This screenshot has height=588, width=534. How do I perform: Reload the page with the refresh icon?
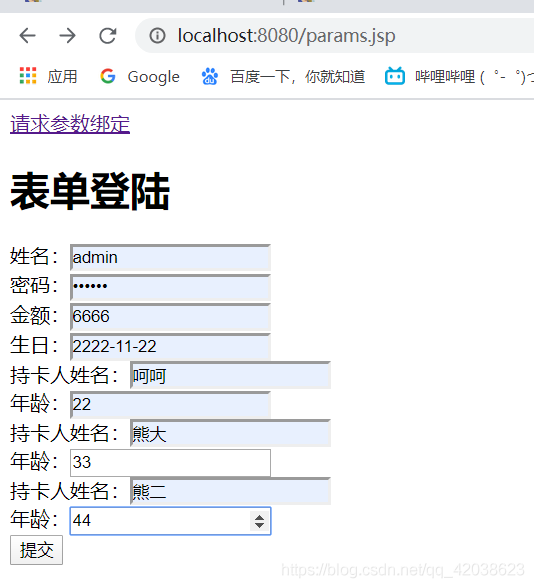(108, 36)
